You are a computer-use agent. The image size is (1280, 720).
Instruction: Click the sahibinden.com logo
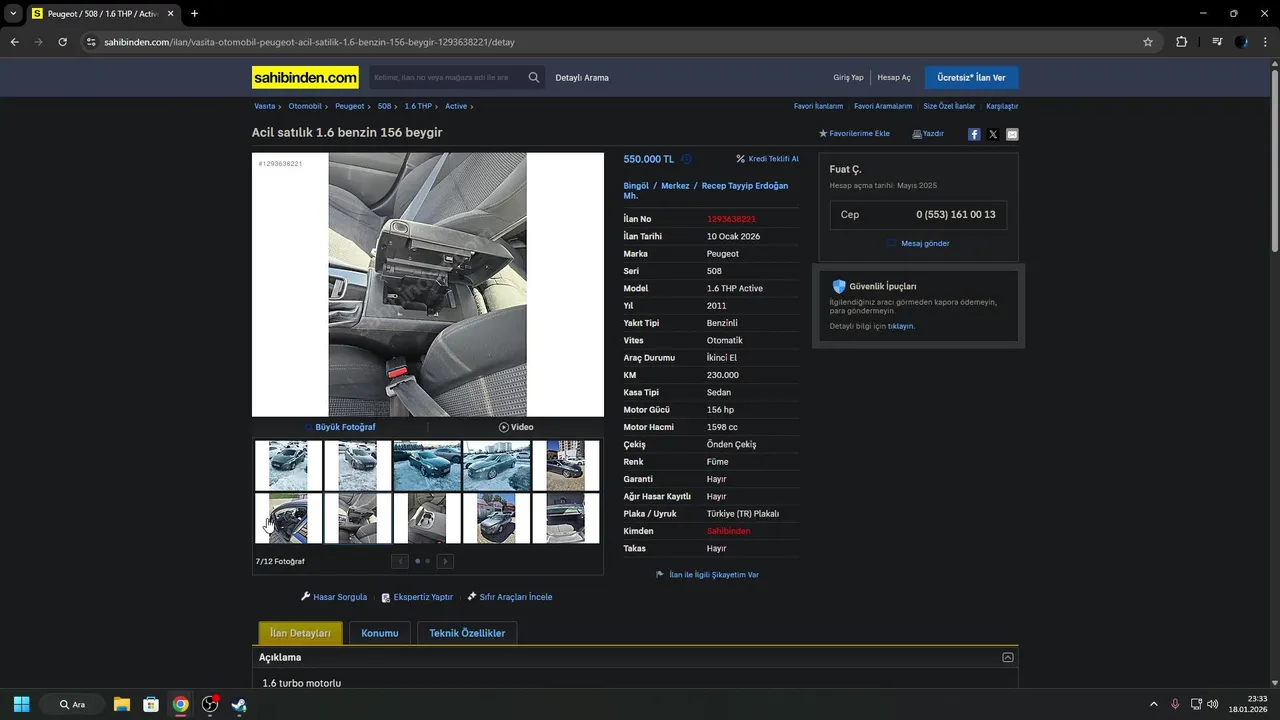(305, 77)
